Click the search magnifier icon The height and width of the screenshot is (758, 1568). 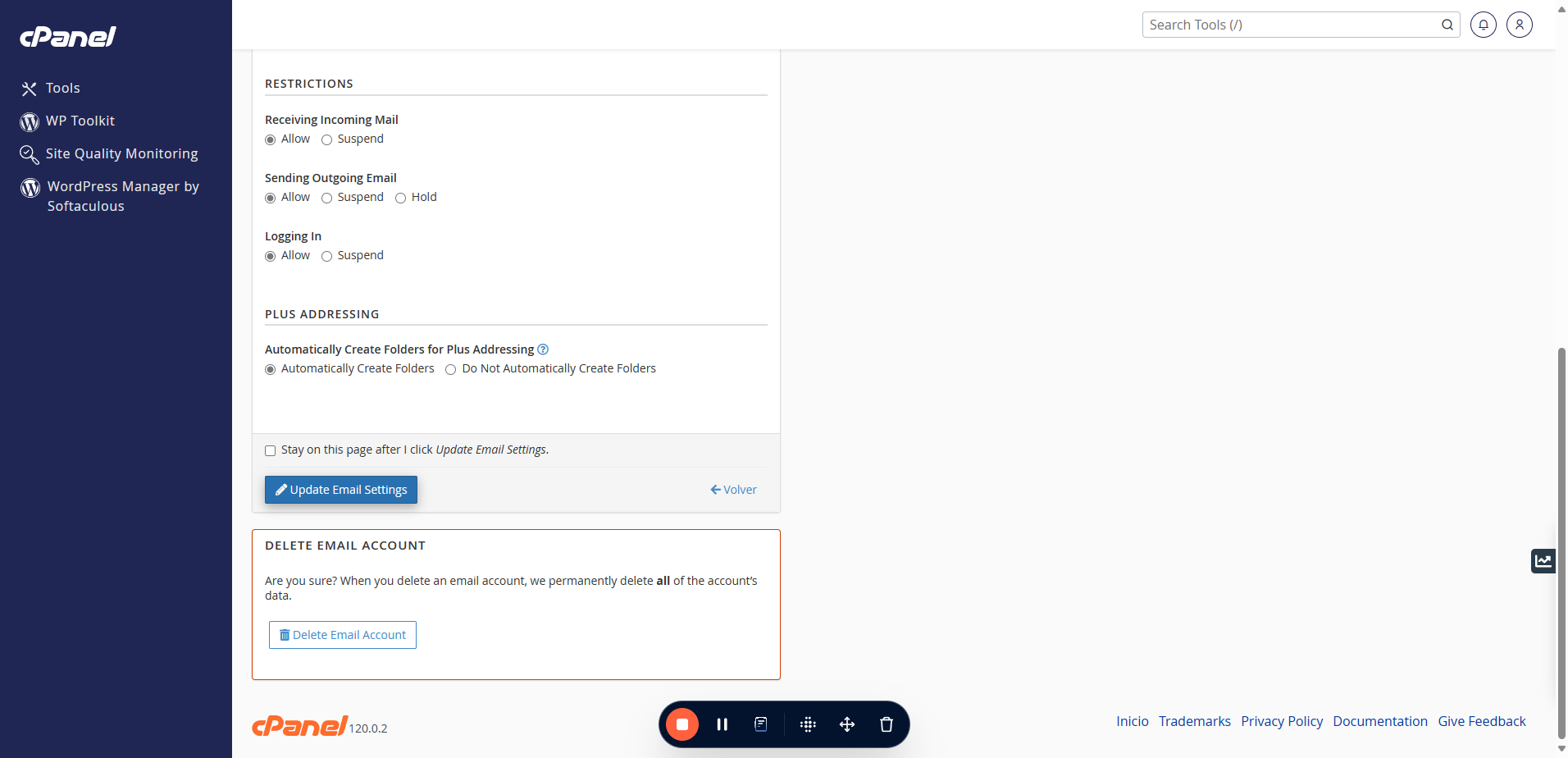(1447, 25)
